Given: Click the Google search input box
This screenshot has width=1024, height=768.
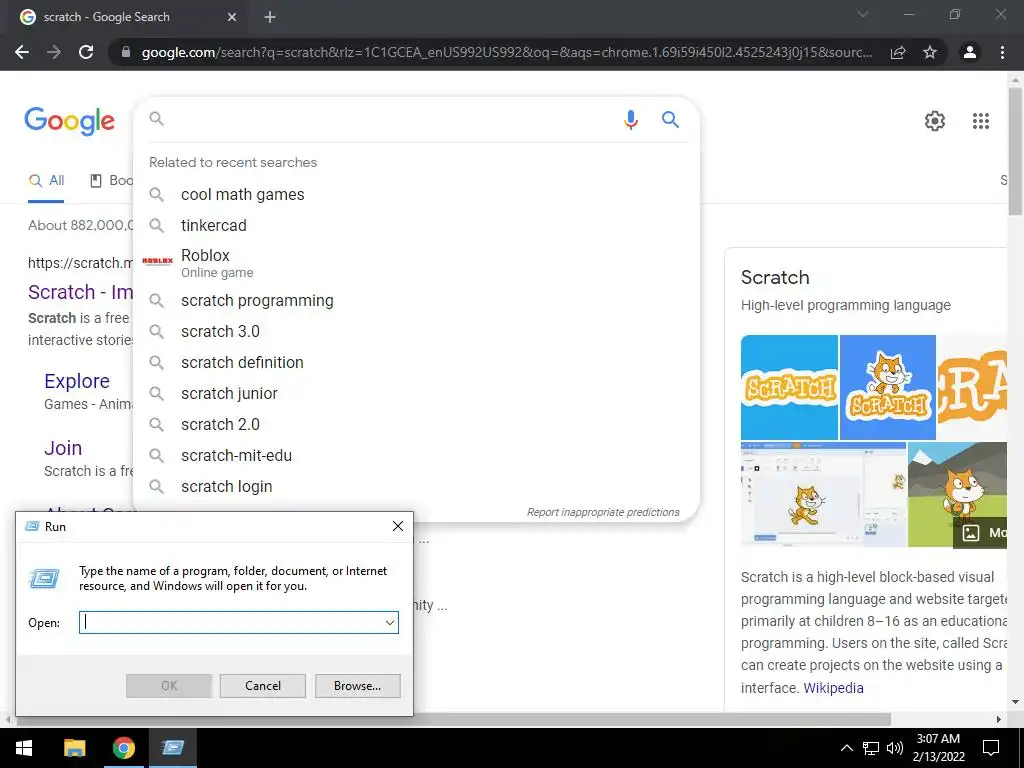Looking at the screenshot, I should pyautogui.click(x=392, y=120).
